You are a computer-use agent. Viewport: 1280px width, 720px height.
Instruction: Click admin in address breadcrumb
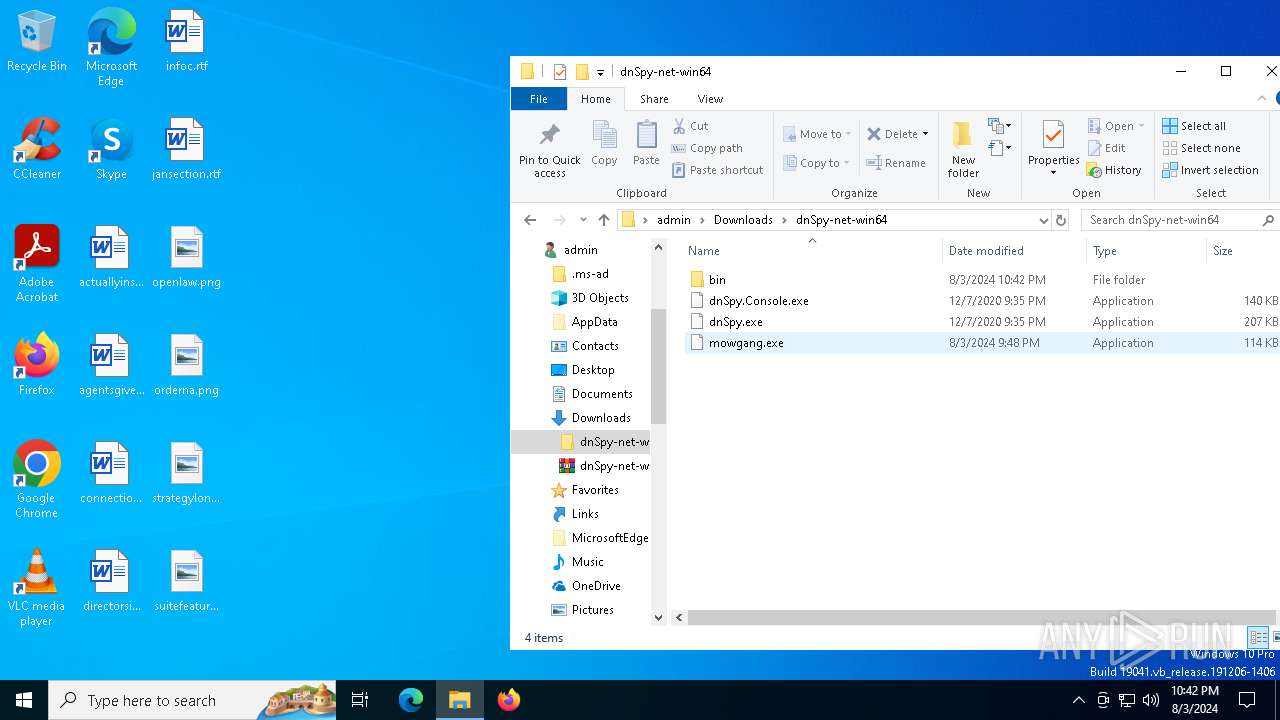click(673, 220)
